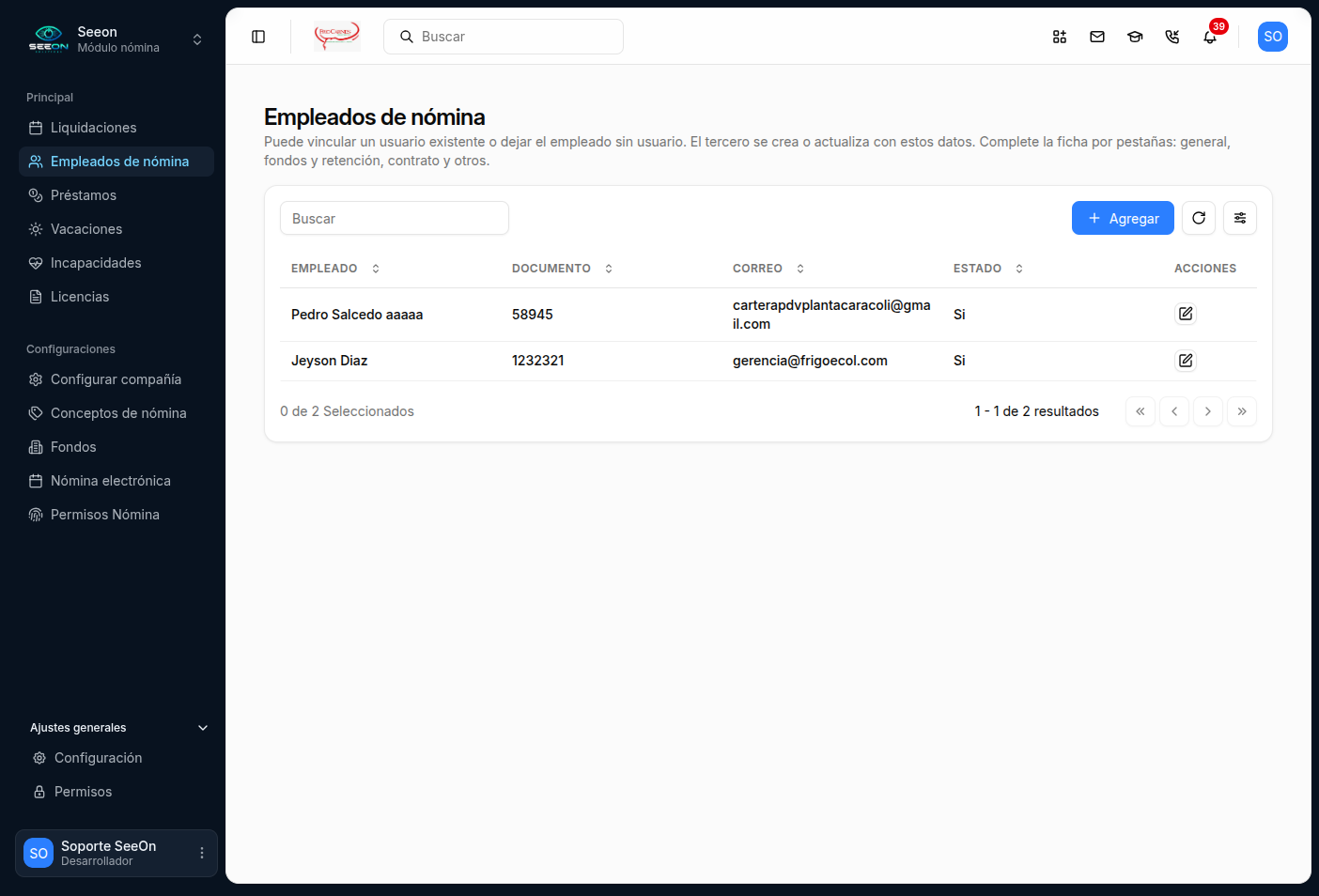Toggle the sidebar panel icon
This screenshot has width=1319, height=896.
click(258, 37)
